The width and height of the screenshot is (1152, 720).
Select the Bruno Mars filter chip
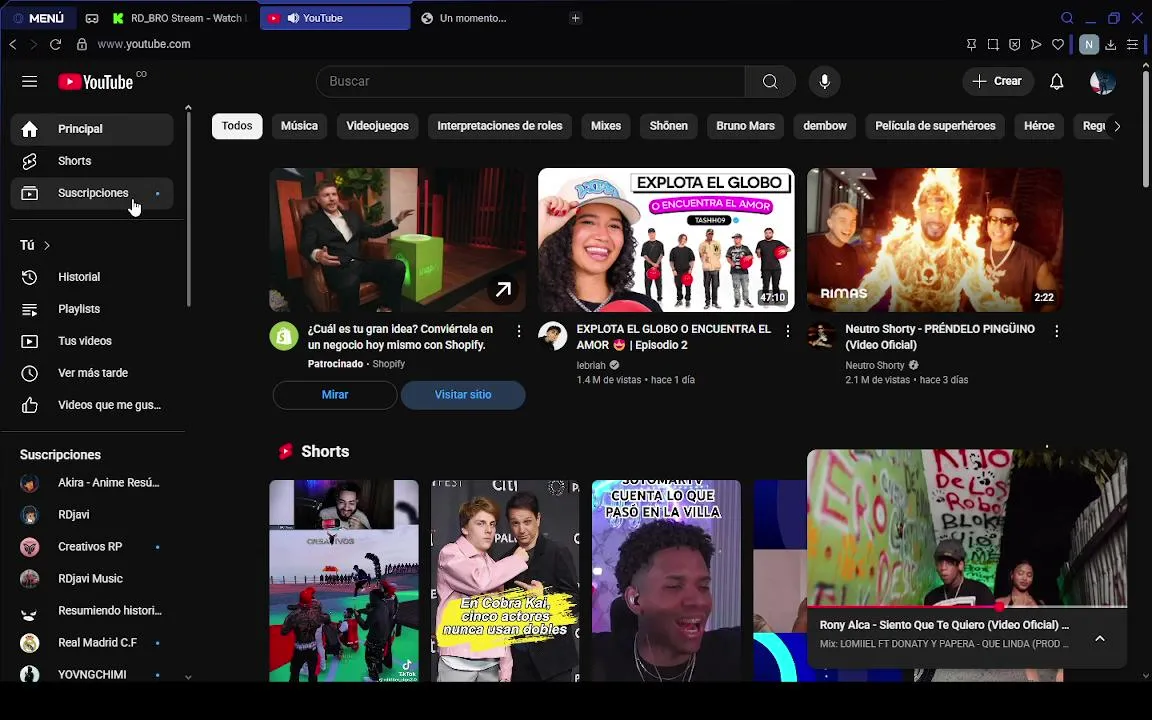click(745, 126)
